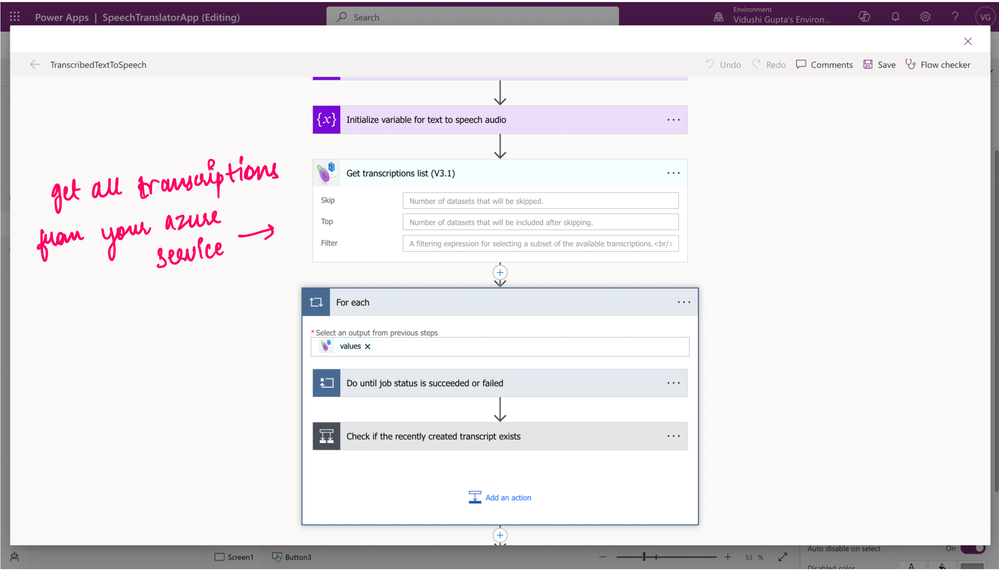Click the For each loop icon
This screenshot has width=999, height=570.
(x=316, y=303)
